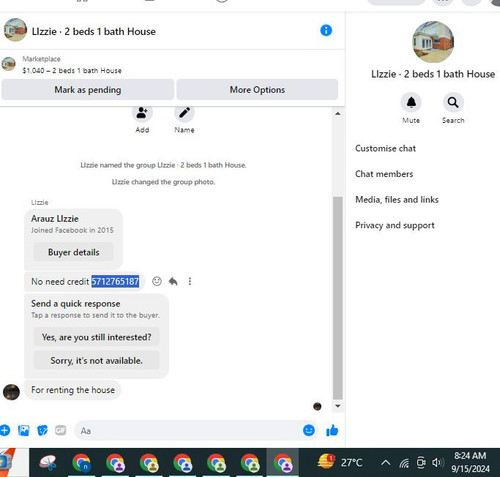The image size is (500, 477).
Task: Click the conversation scrollbar down arrow
Action: (338, 406)
